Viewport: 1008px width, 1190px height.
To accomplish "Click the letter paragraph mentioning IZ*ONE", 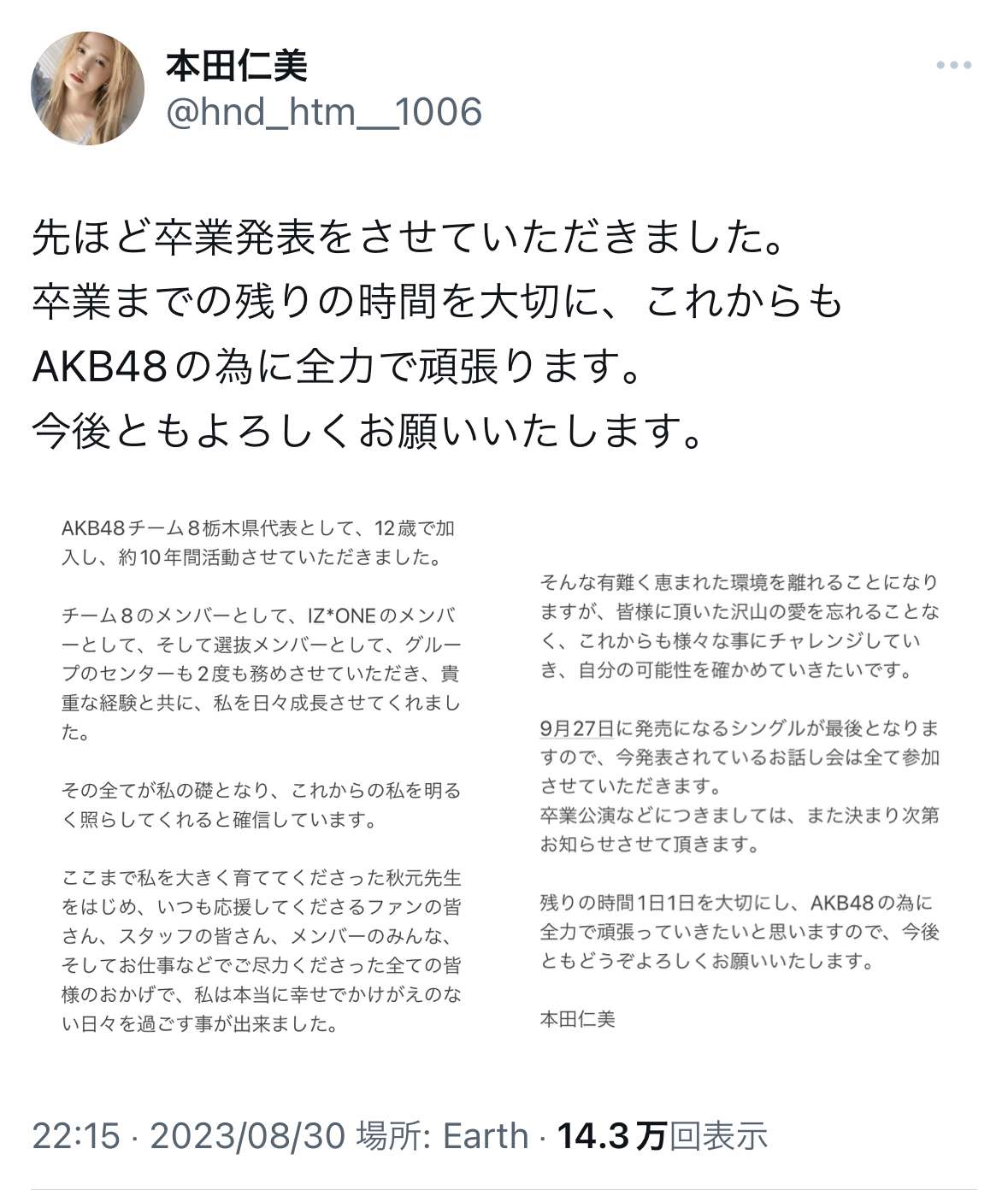I will 261,674.
